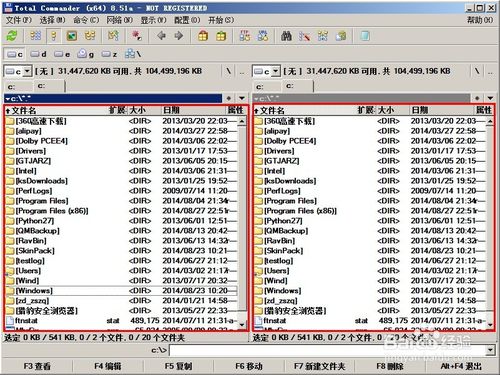The image size is (500, 375).
Task: Open the 选择 menu
Action: coord(52,20)
